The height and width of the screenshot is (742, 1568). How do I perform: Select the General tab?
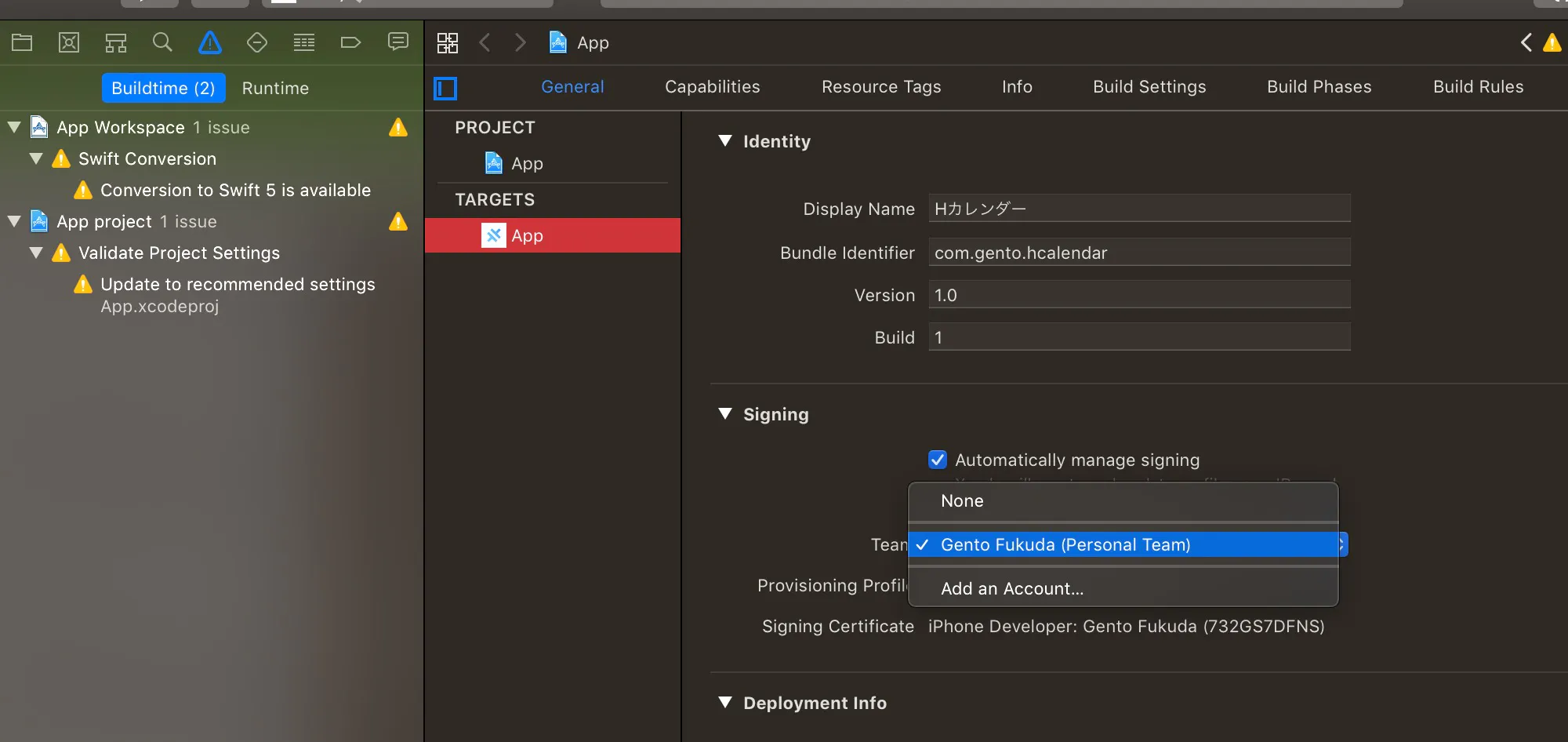pos(572,87)
